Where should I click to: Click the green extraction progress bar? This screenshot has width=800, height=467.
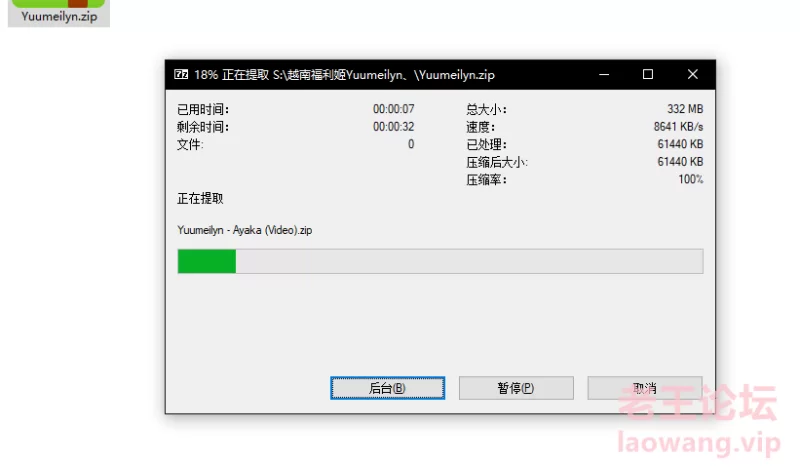440,261
